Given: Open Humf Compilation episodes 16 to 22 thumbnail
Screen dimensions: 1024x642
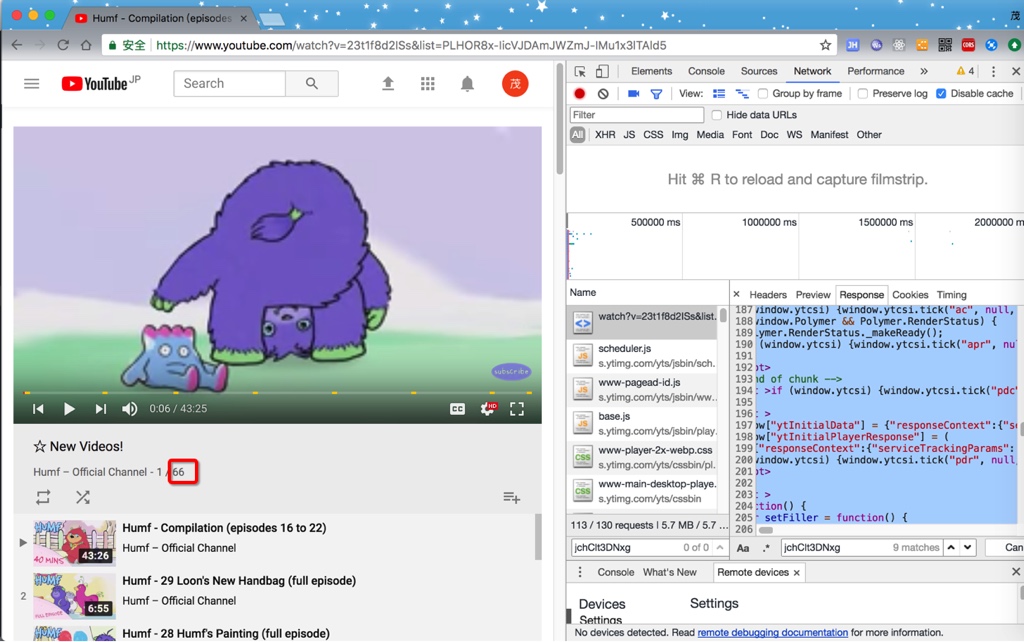Looking at the screenshot, I should pos(74,543).
